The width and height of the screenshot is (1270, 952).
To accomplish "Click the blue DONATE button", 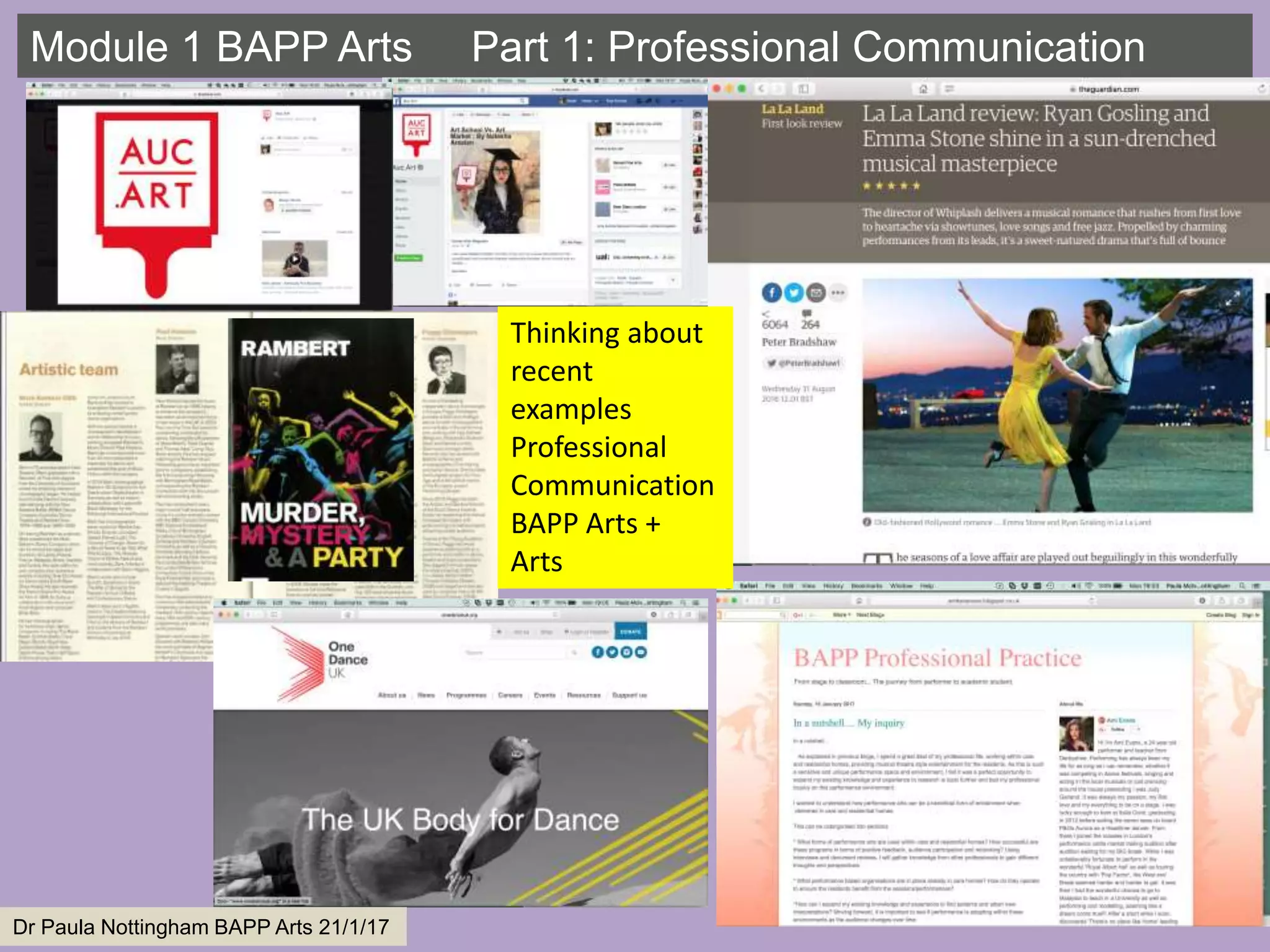I will click(x=630, y=632).
